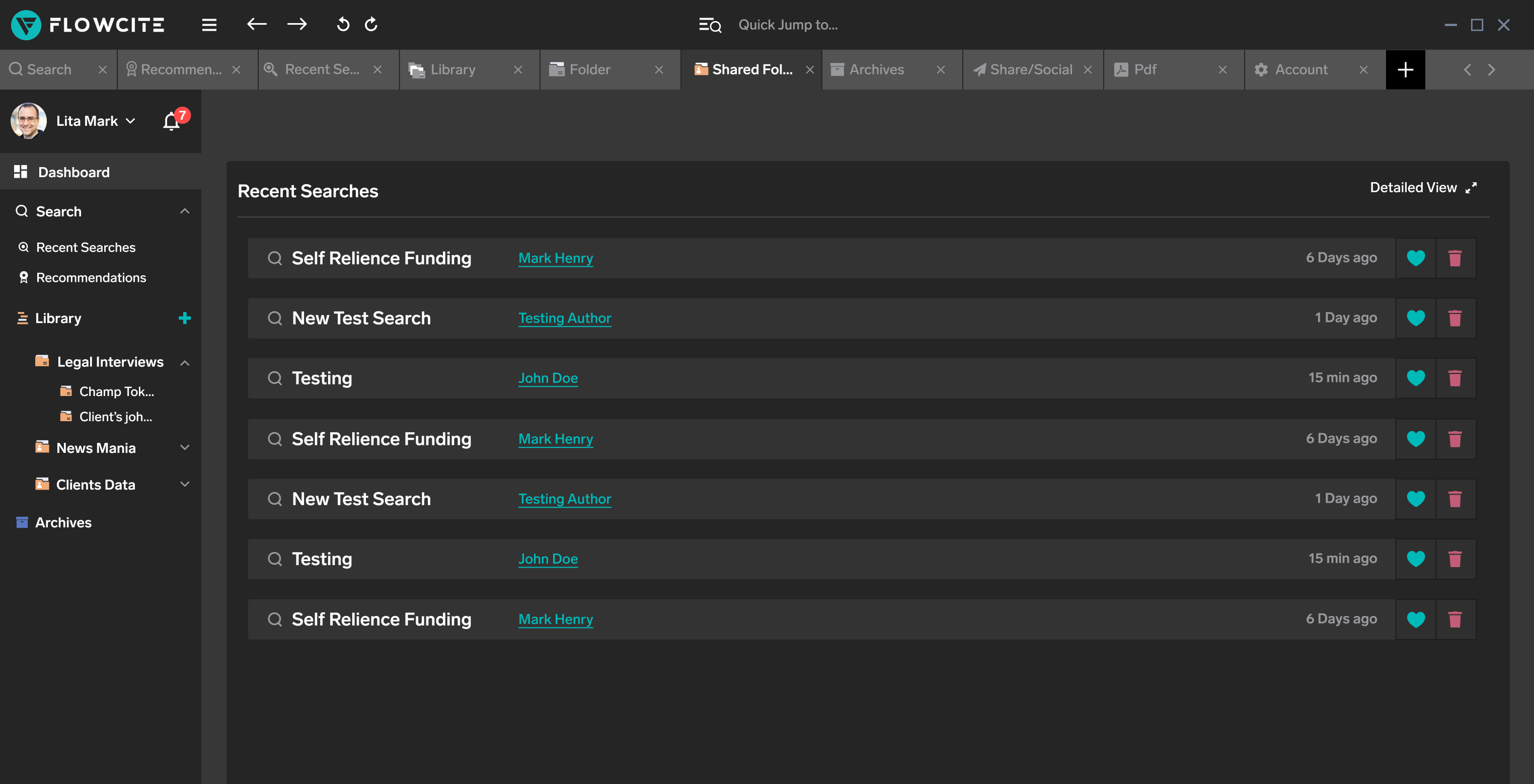
Task: Click the redo rotate-right icon
Action: click(x=371, y=25)
